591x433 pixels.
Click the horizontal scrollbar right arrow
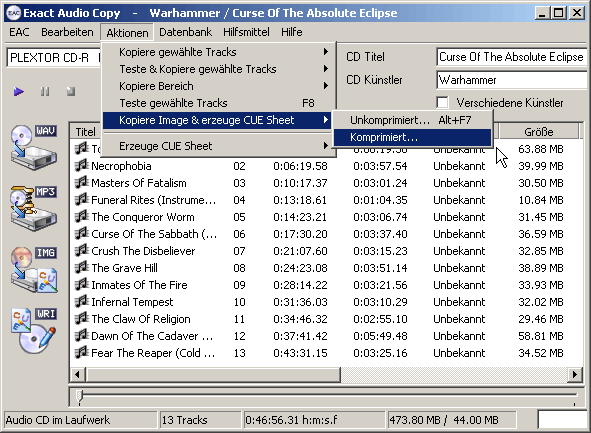574,375
